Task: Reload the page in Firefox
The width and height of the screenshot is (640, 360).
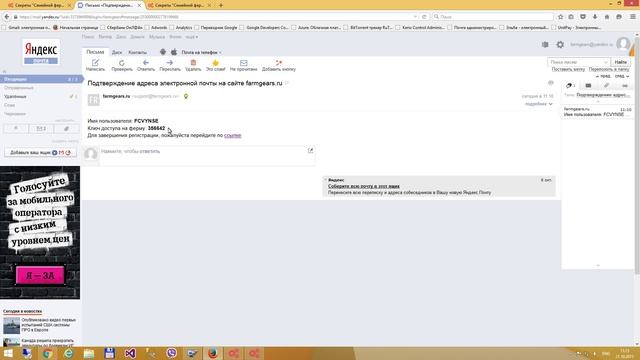Action: [424, 17]
